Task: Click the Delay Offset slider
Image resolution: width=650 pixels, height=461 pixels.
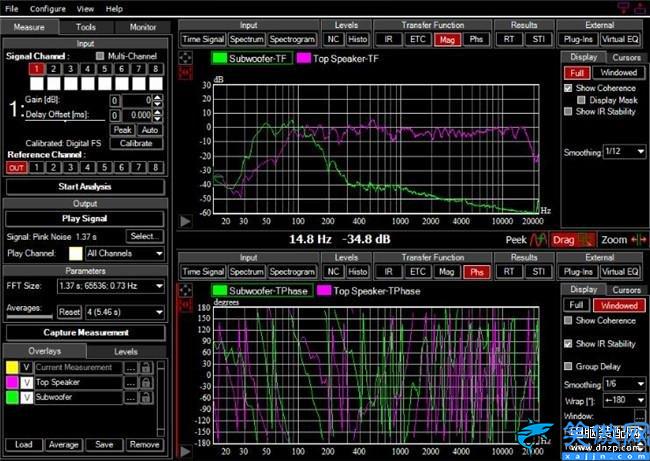Action: coord(65,121)
